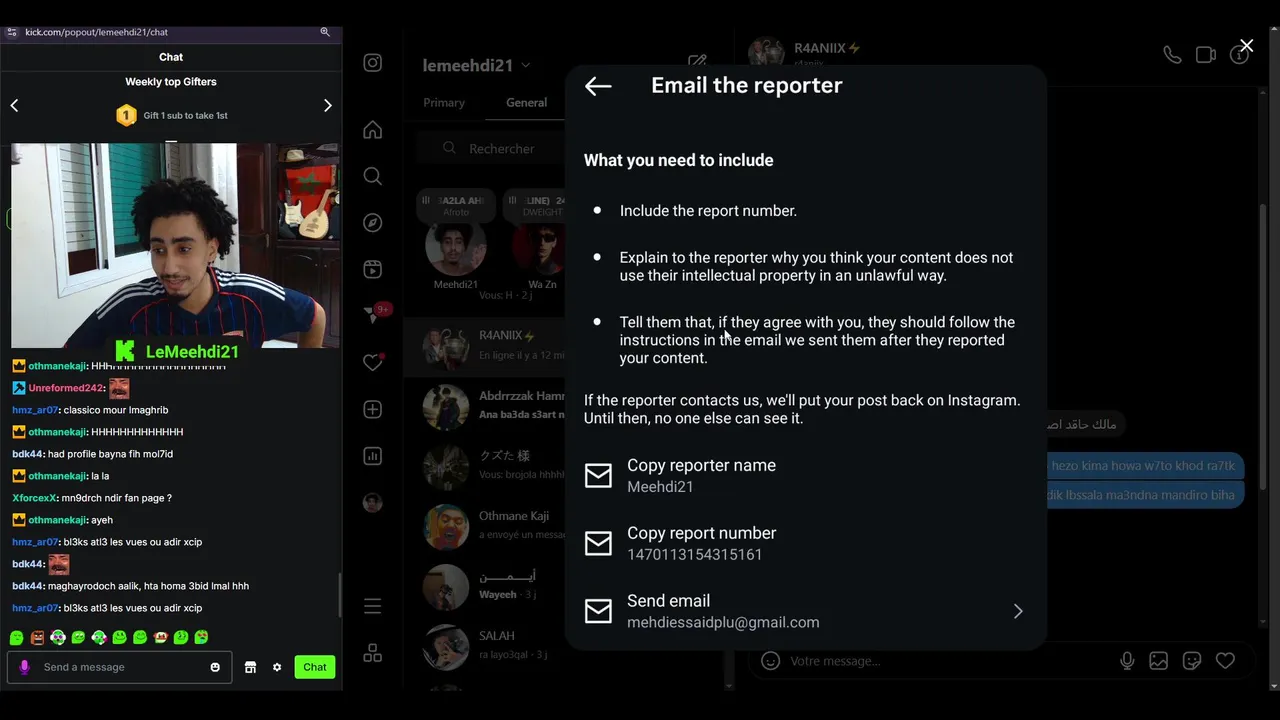The image size is (1280, 720).
Task: Click the green Chat send button
Action: tap(315, 667)
